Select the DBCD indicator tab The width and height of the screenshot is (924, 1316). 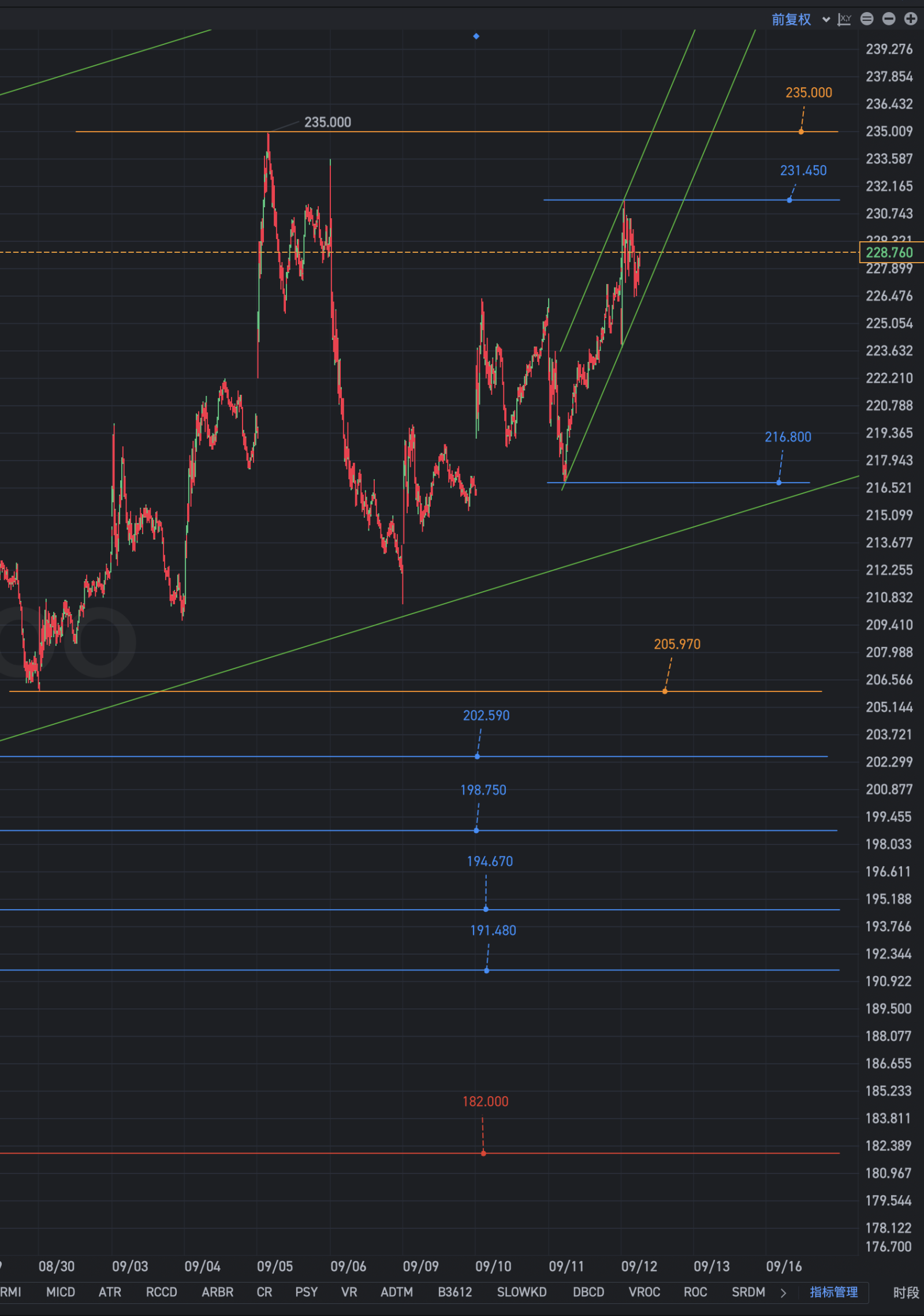click(588, 1292)
